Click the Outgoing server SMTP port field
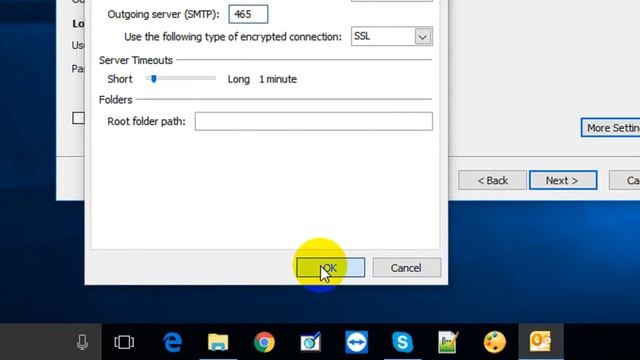 pyautogui.click(x=248, y=14)
